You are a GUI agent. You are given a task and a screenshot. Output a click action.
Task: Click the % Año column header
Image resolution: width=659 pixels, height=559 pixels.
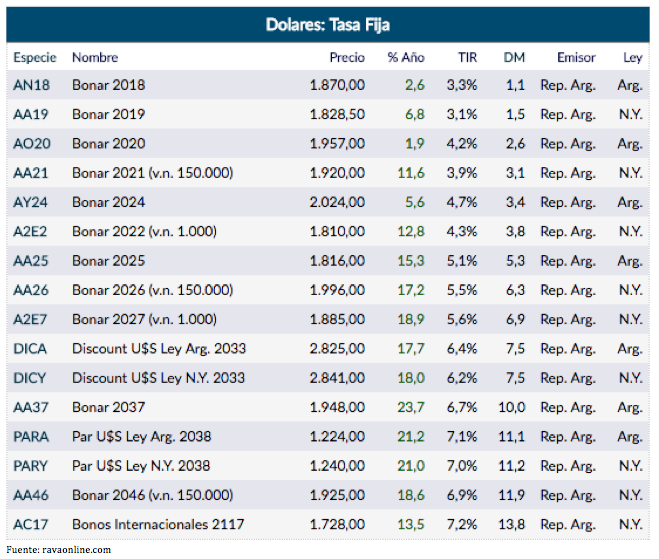[406, 58]
